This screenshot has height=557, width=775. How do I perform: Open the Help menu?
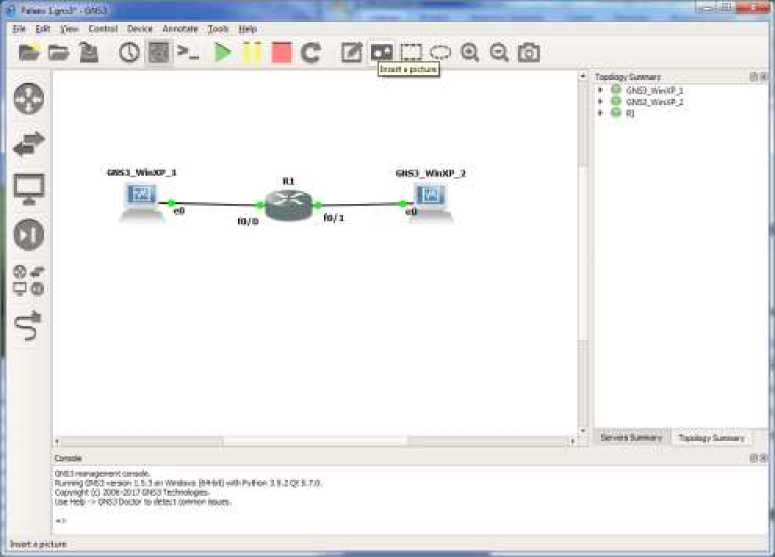pos(248,29)
